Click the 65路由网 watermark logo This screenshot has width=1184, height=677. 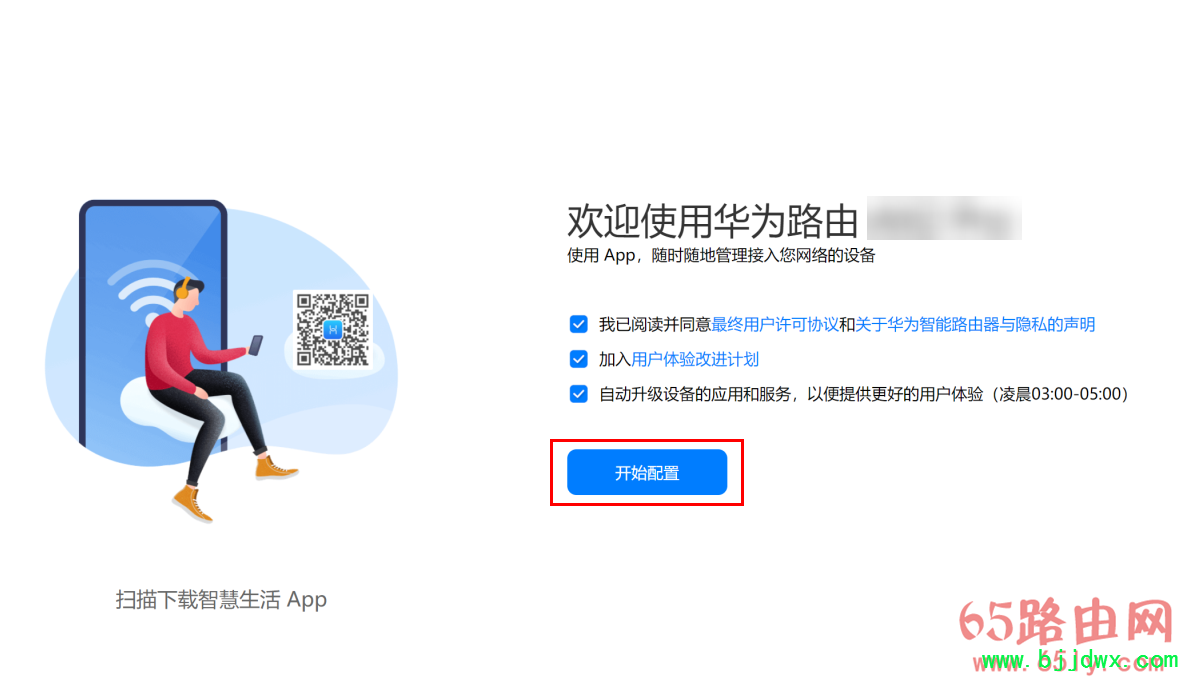click(x=1068, y=623)
